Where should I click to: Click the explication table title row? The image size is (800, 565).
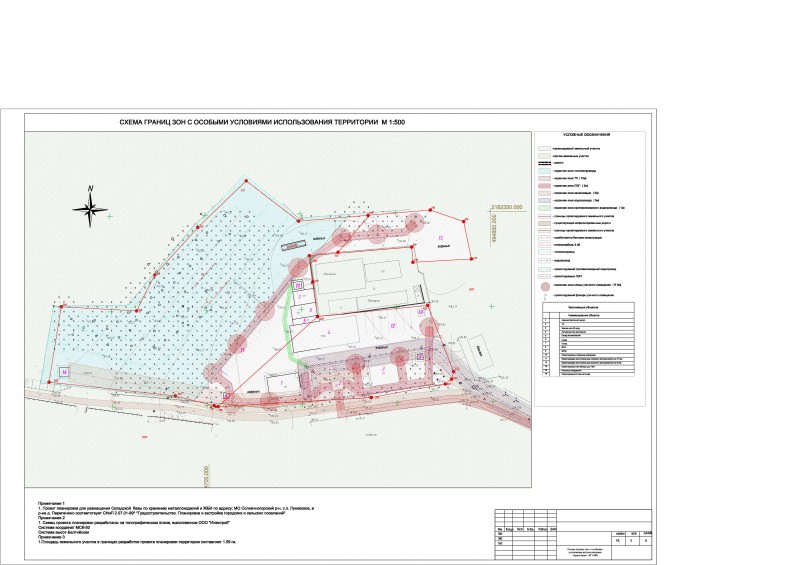589,307
